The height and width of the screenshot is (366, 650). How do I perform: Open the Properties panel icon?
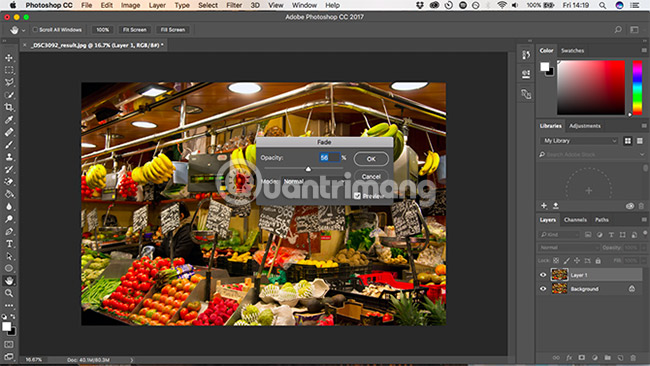(526, 74)
